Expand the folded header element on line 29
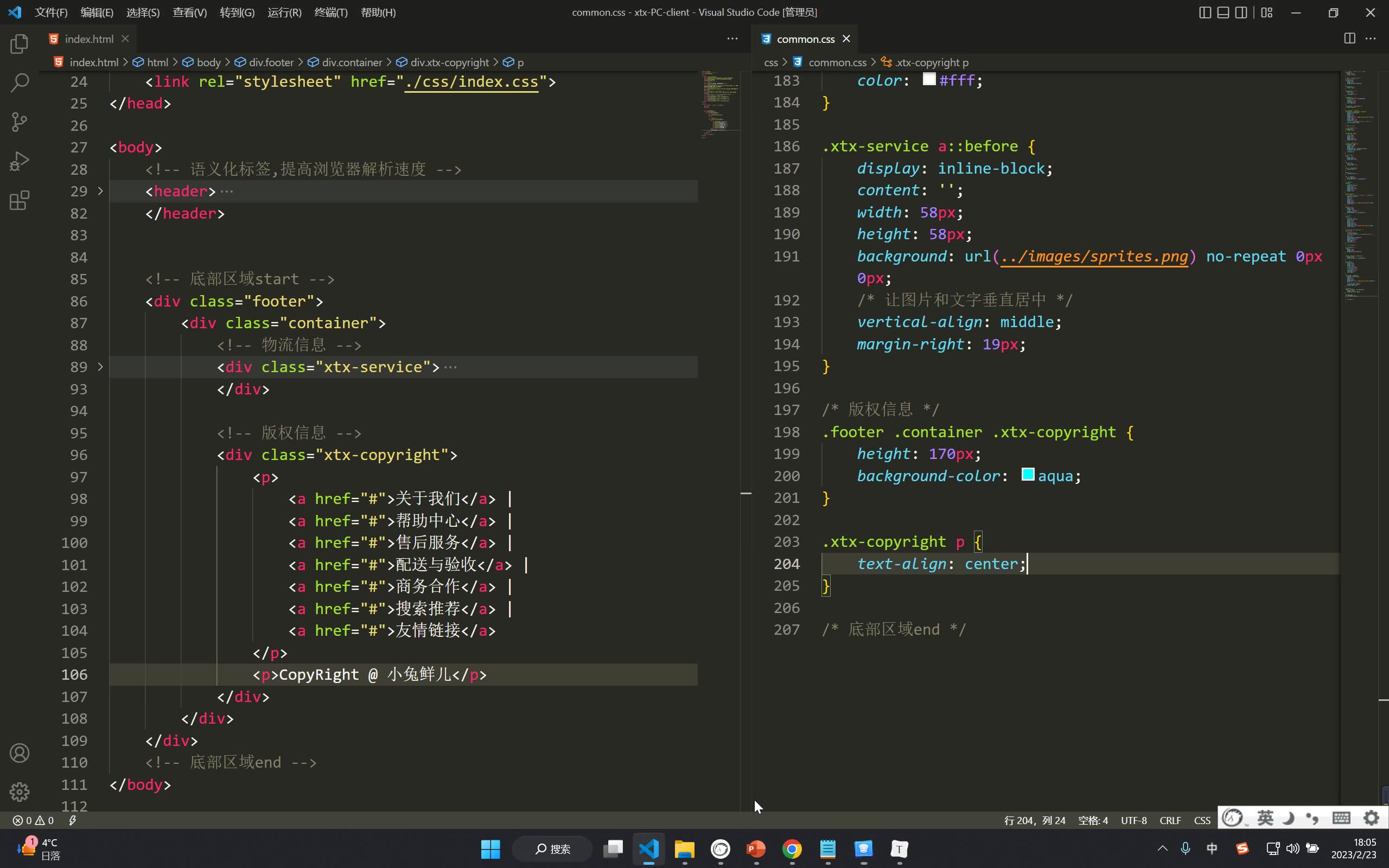 pyautogui.click(x=100, y=190)
